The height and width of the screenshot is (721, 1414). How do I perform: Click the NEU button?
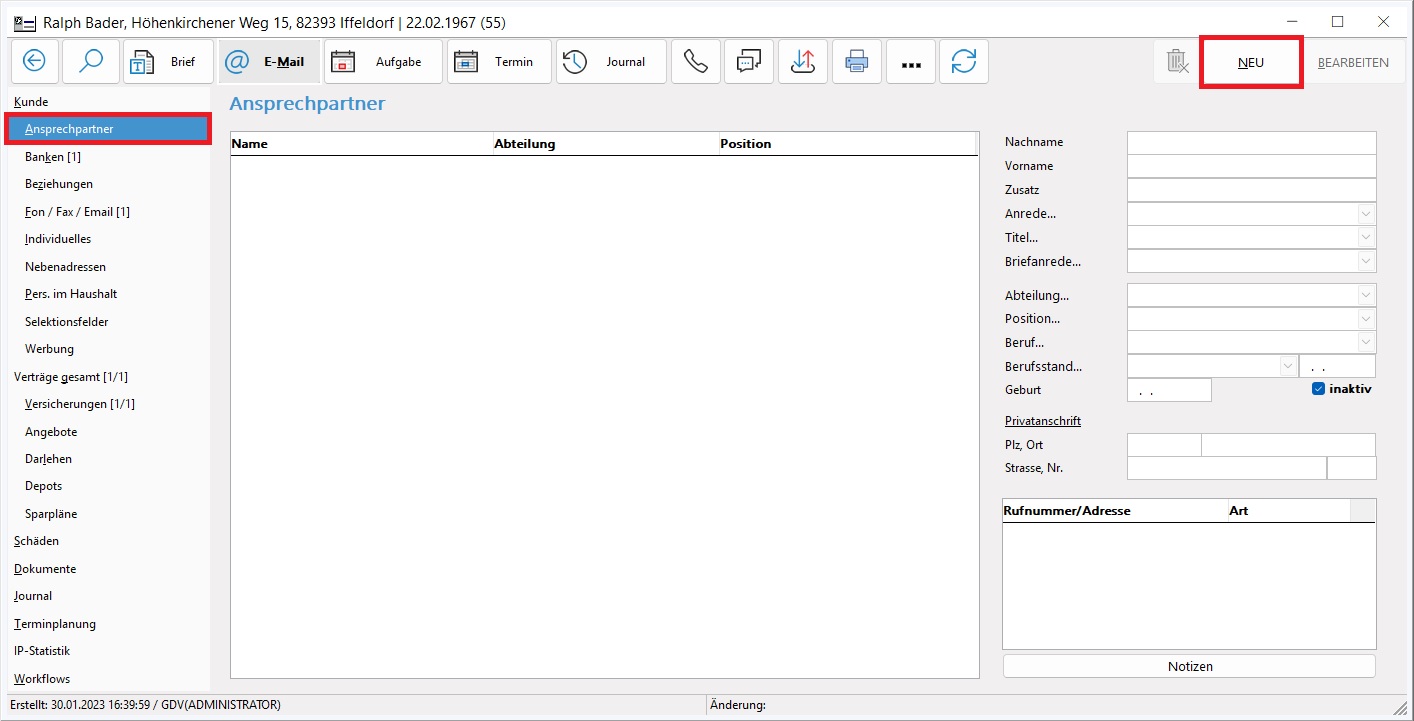point(1251,62)
